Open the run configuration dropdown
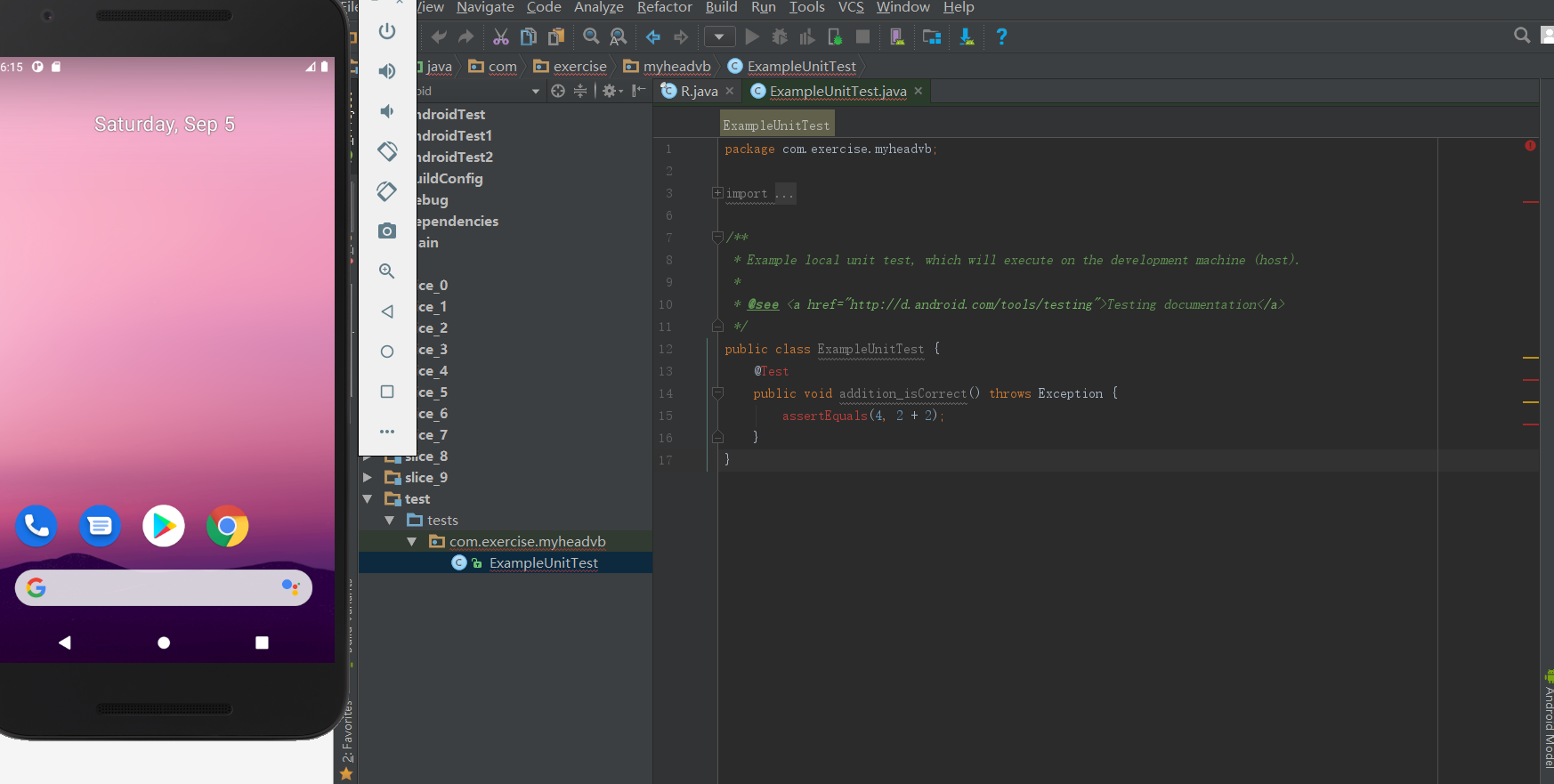The image size is (1554, 784). (719, 36)
